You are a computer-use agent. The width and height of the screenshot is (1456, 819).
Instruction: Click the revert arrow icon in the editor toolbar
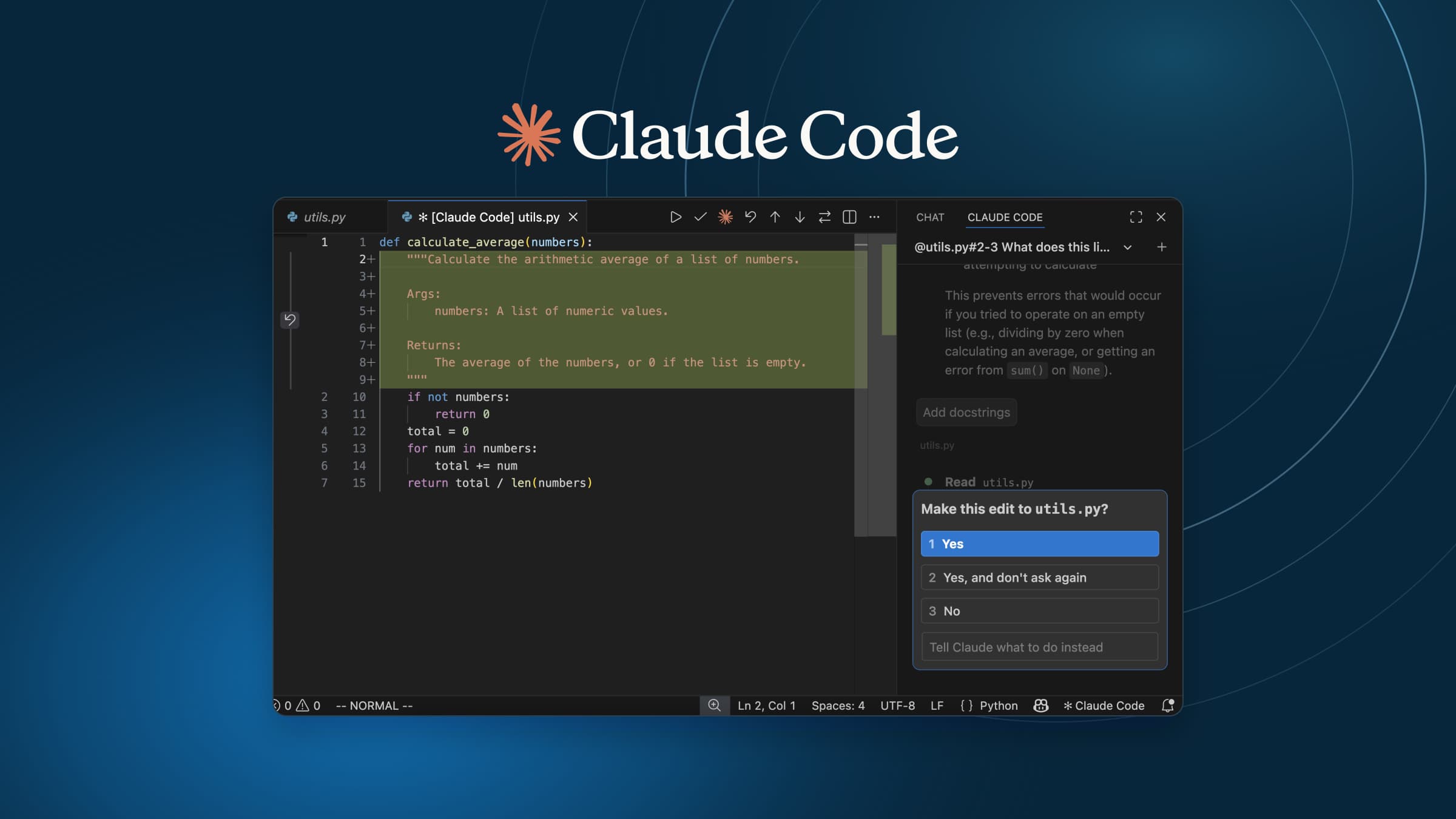750,217
